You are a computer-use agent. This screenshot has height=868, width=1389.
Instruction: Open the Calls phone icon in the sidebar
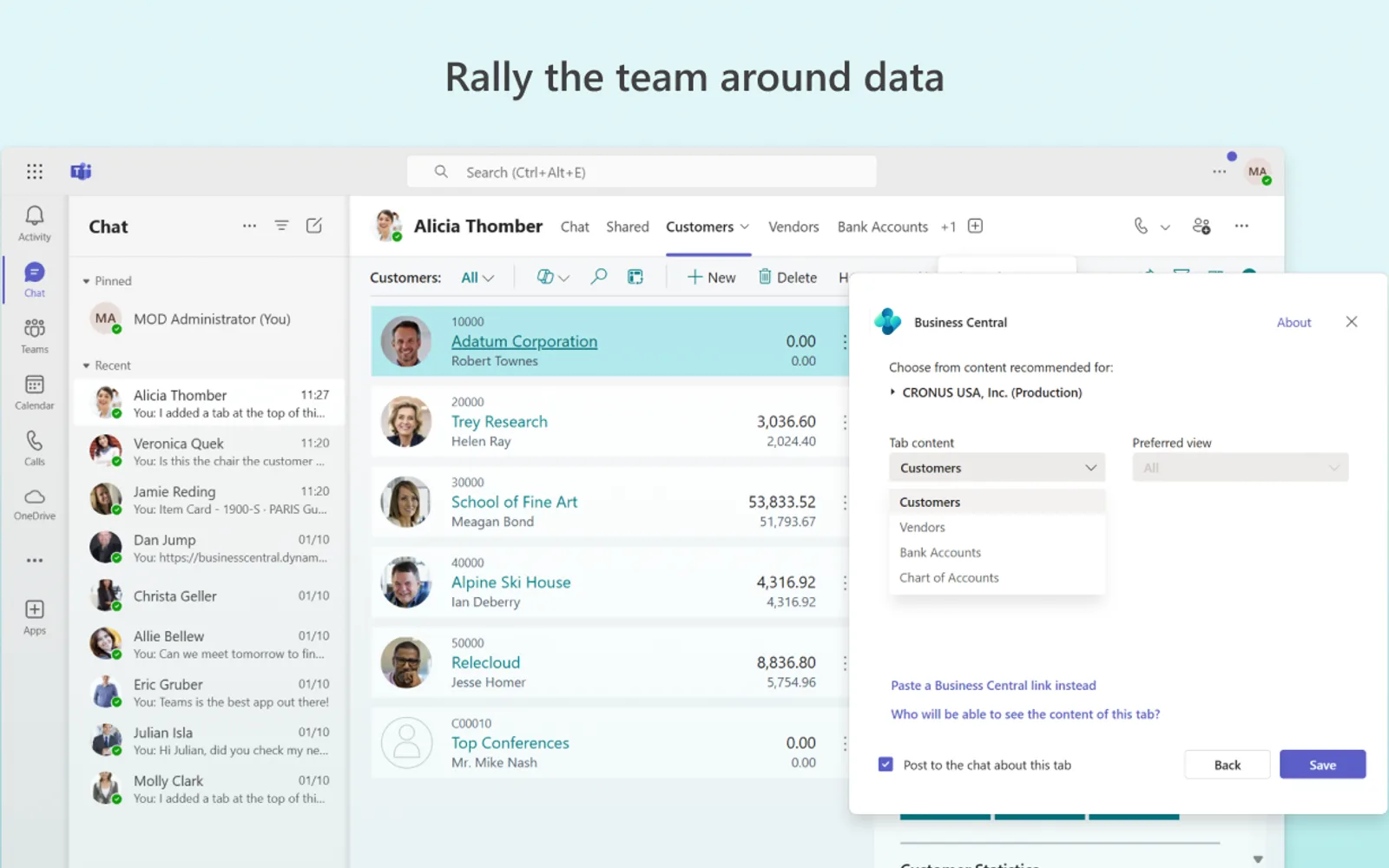point(35,448)
